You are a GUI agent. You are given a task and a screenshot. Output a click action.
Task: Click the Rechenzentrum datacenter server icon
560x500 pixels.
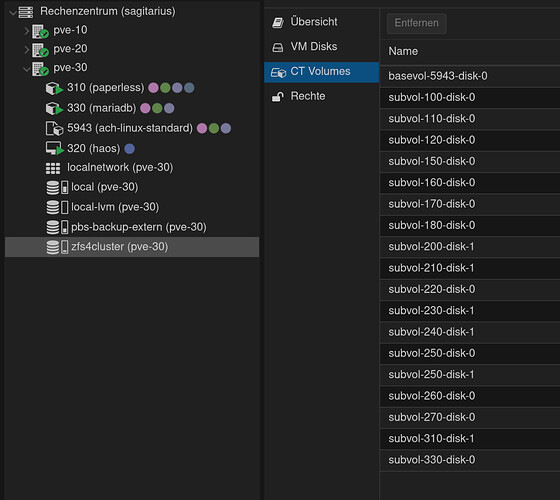(x=26, y=12)
